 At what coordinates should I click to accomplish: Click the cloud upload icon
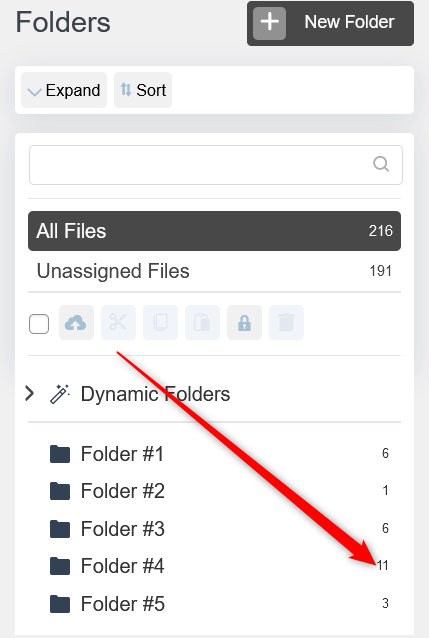click(x=76, y=323)
